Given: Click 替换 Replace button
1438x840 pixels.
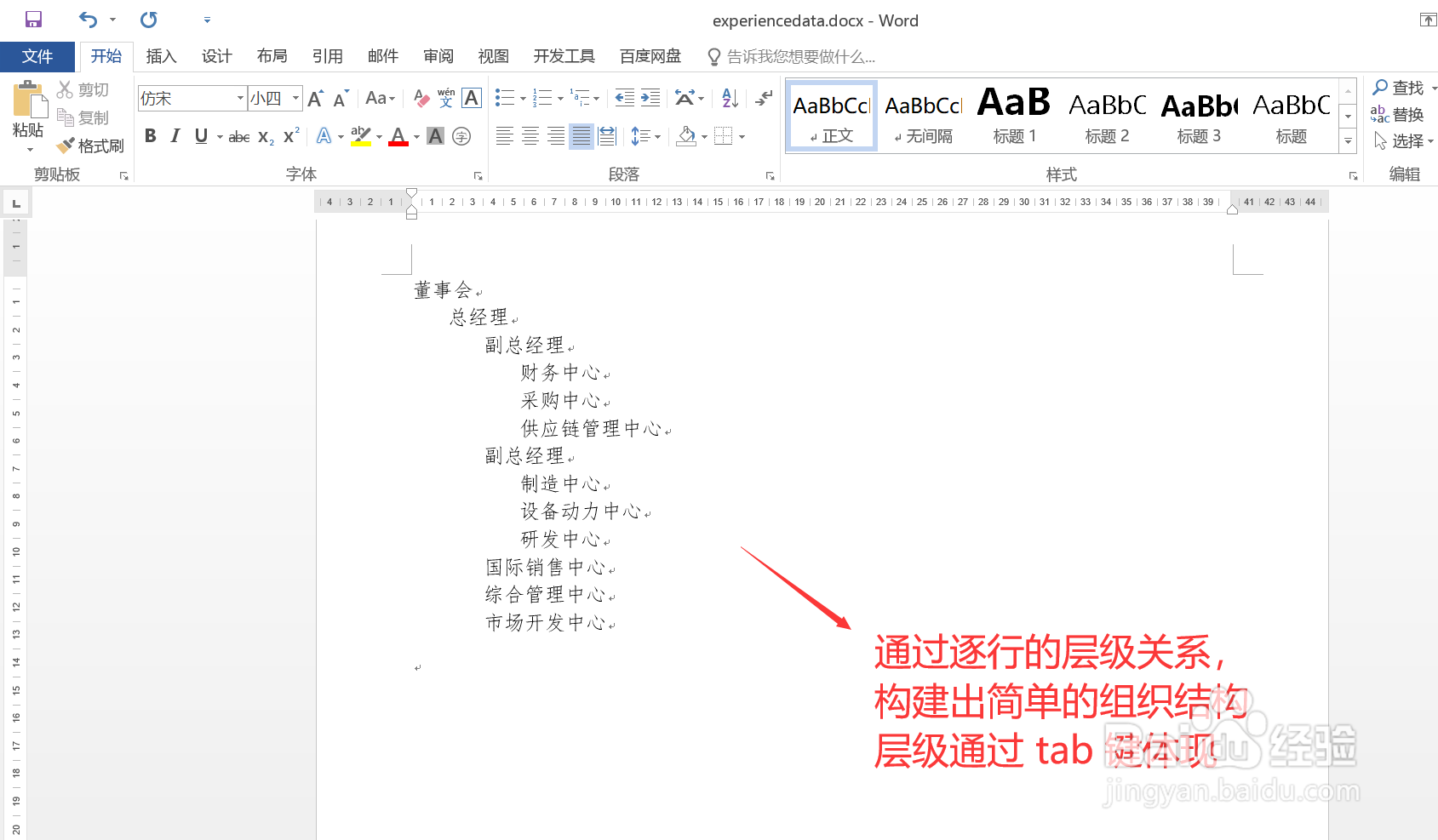Looking at the screenshot, I should pyautogui.click(x=1397, y=114).
